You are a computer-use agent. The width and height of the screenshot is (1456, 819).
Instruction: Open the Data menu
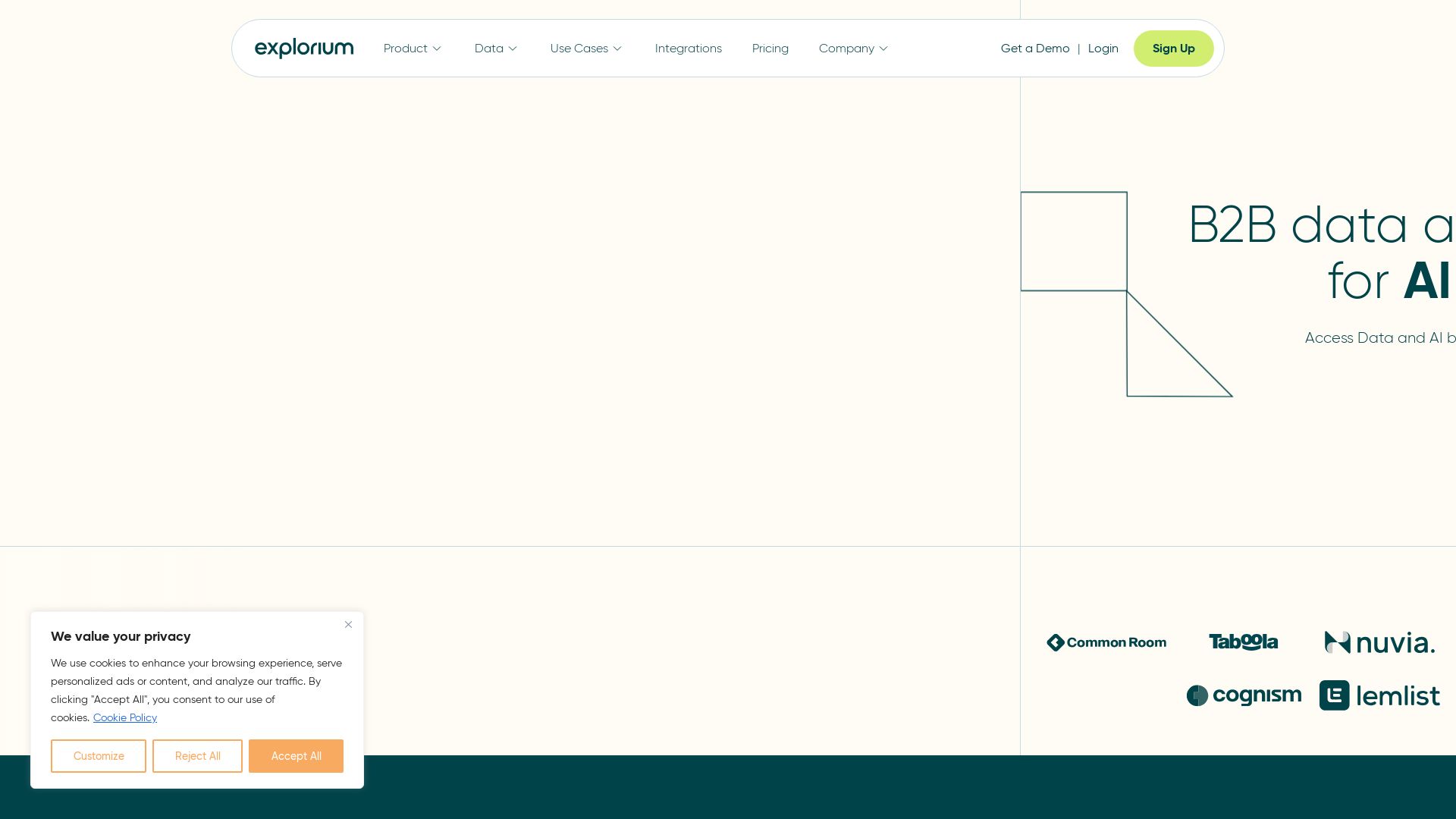[x=488, y=49]
